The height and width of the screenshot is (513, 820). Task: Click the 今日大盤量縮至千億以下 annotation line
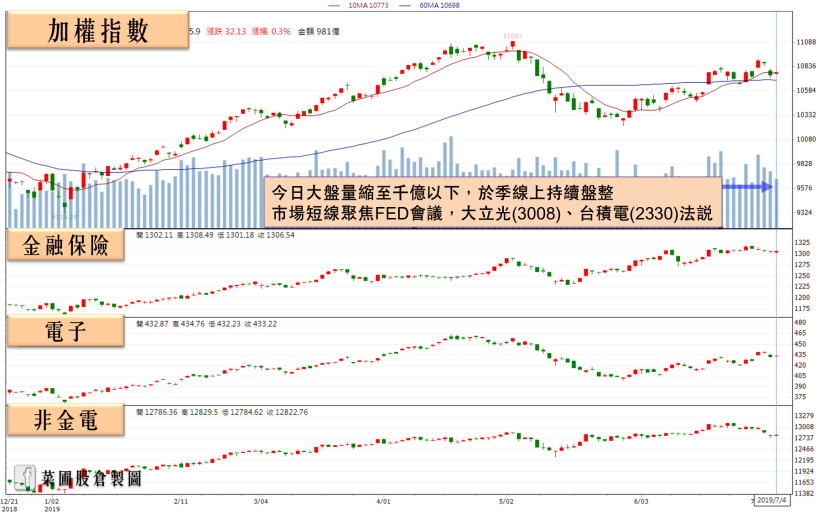pos(442,193)
